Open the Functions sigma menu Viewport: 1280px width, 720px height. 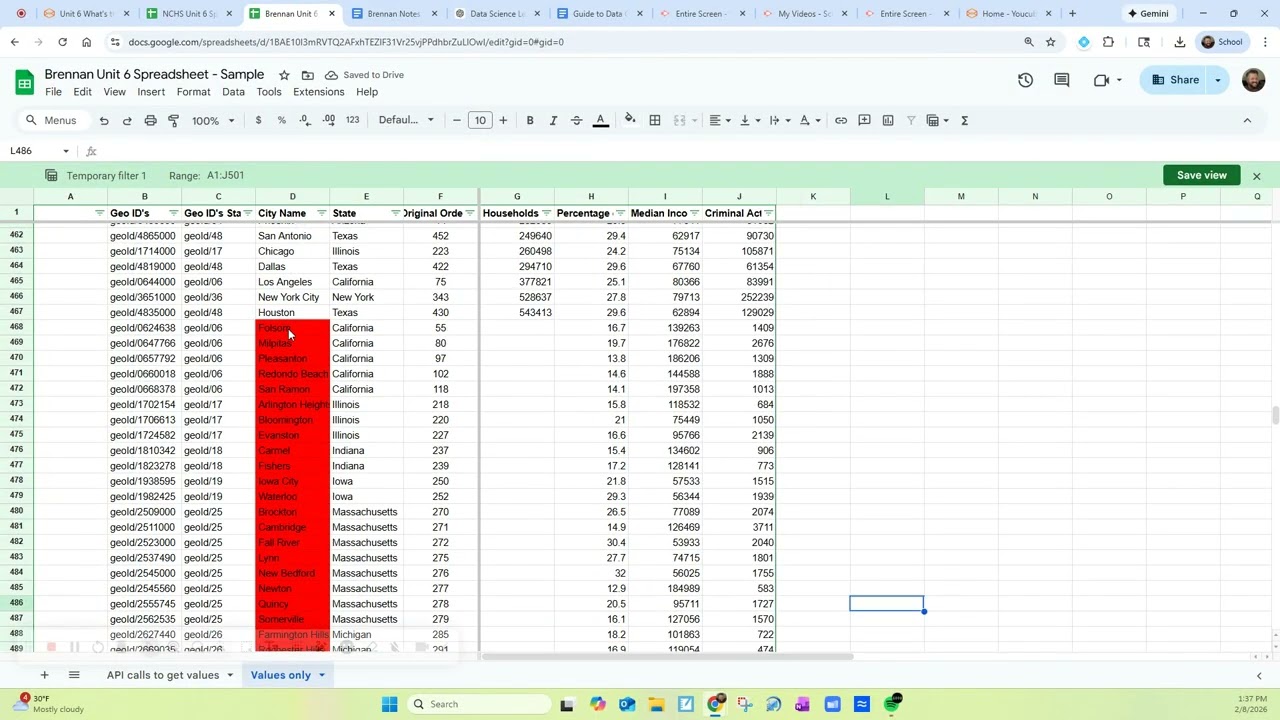click(x=964, y=120)
